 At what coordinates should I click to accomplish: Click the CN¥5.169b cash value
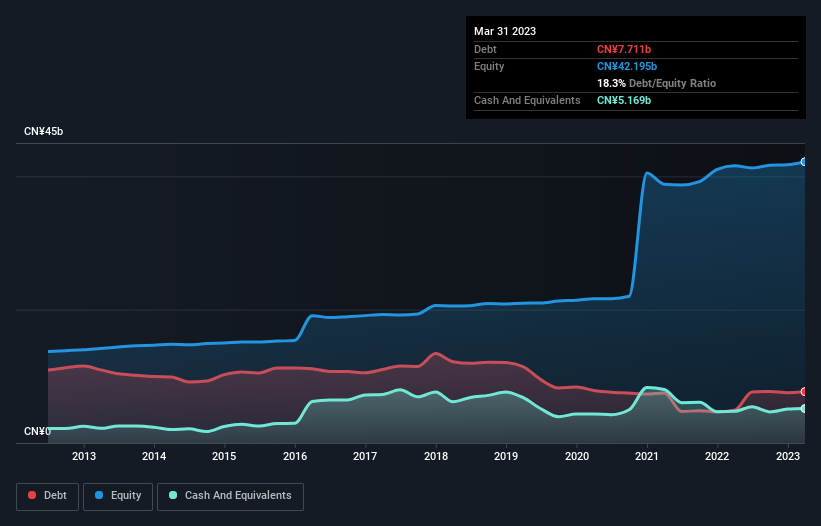tap(624, 100)
